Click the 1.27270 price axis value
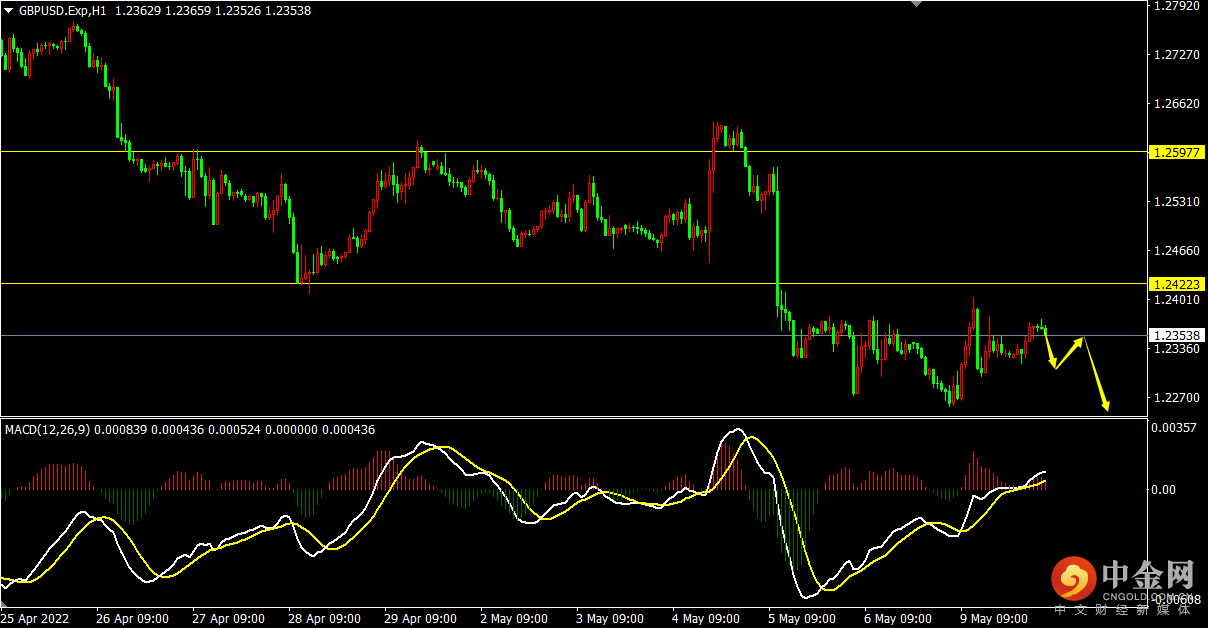This screenshot has height=628, width=1208. tap(1175, 54)
